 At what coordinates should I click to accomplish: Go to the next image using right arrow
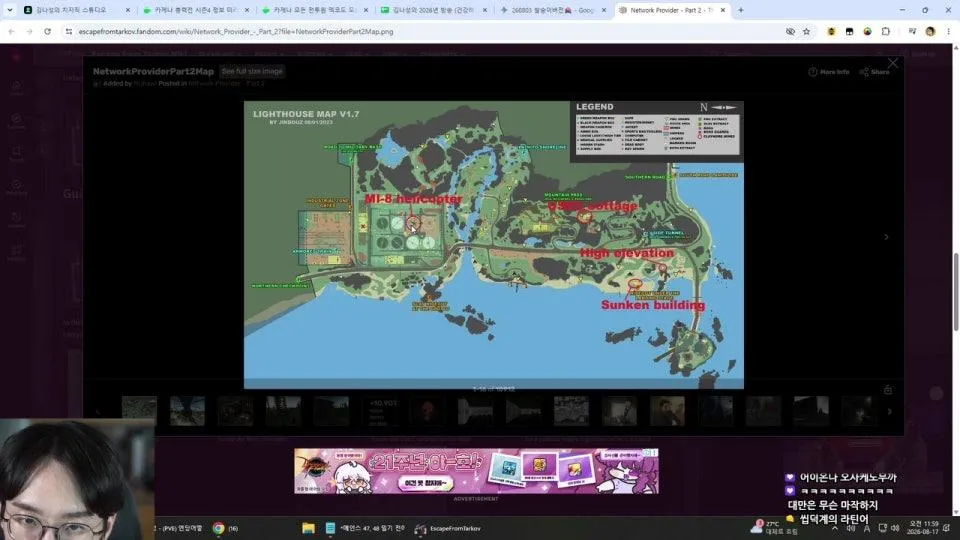coord(886,237)
